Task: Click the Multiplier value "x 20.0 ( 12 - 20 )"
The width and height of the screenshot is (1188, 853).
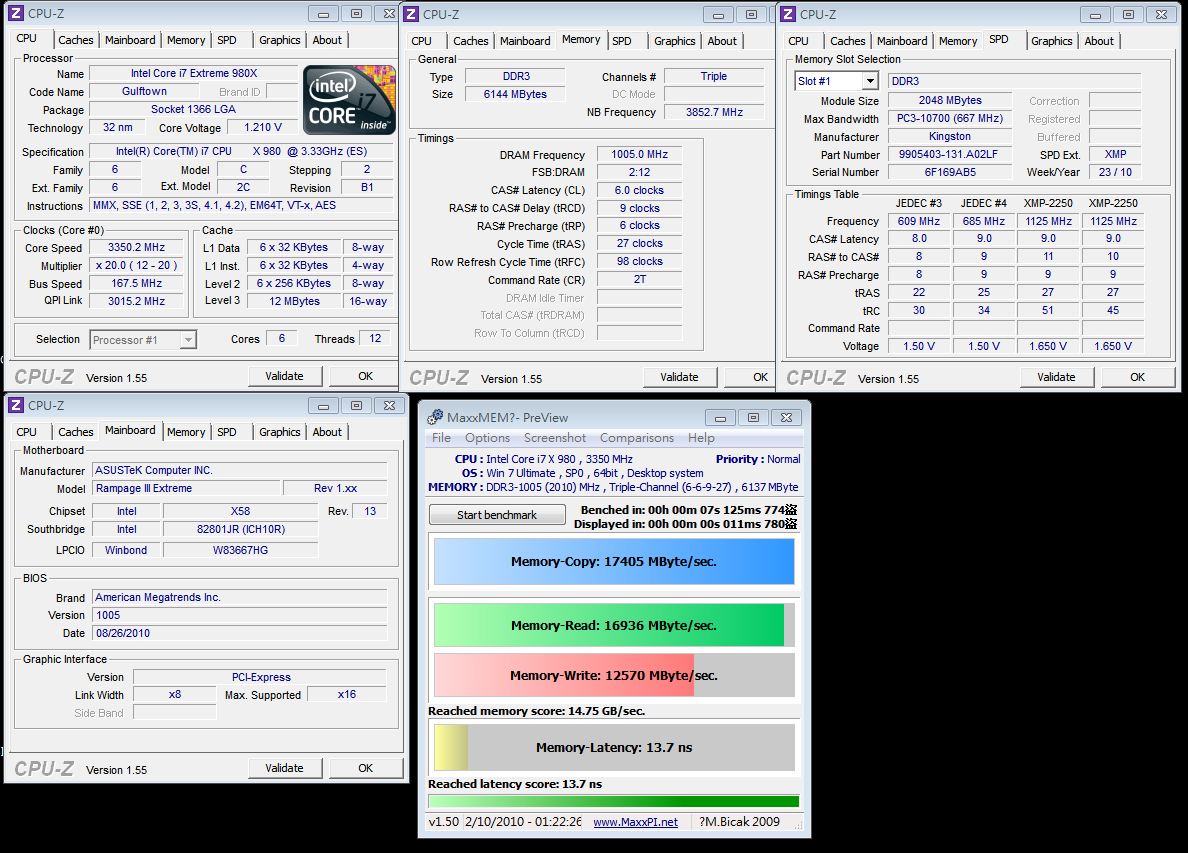Action: [136, 266]
